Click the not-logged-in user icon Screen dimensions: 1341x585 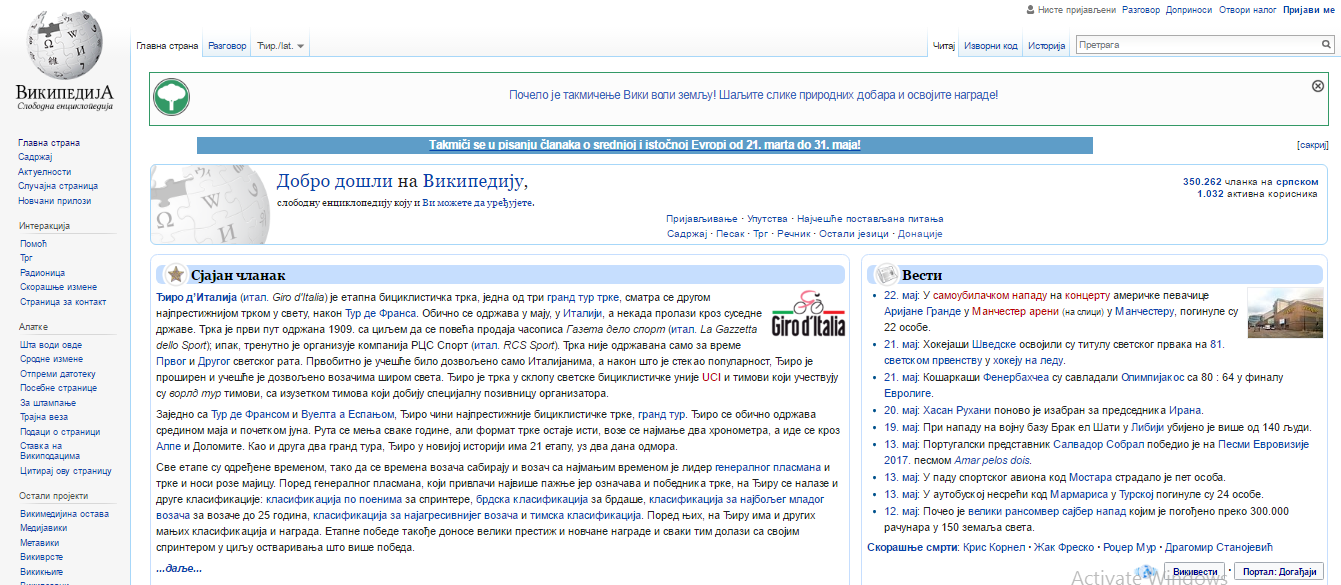coord(1031,10)
